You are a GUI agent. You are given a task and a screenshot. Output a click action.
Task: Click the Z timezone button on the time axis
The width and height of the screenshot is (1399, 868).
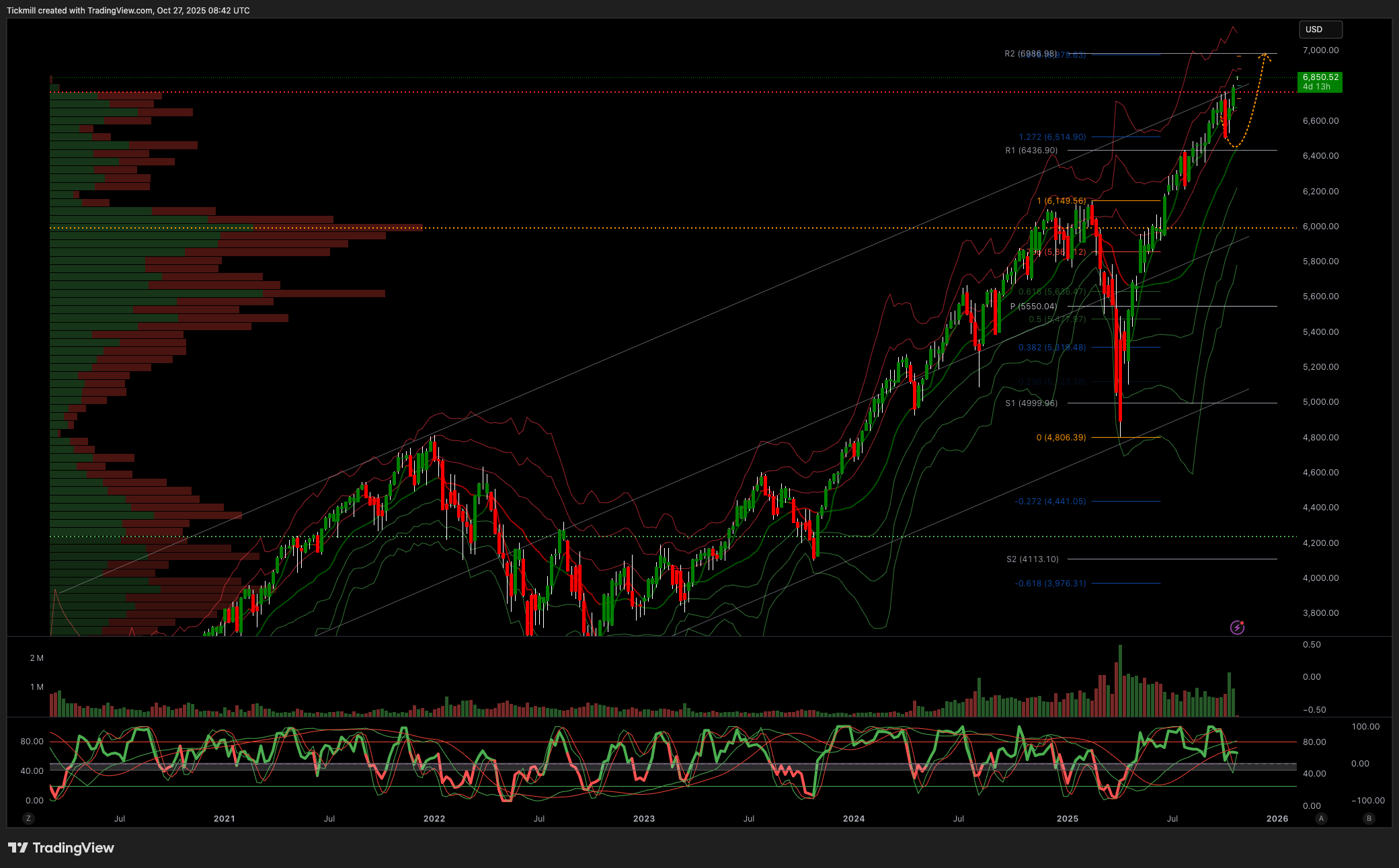click(28, 818)
